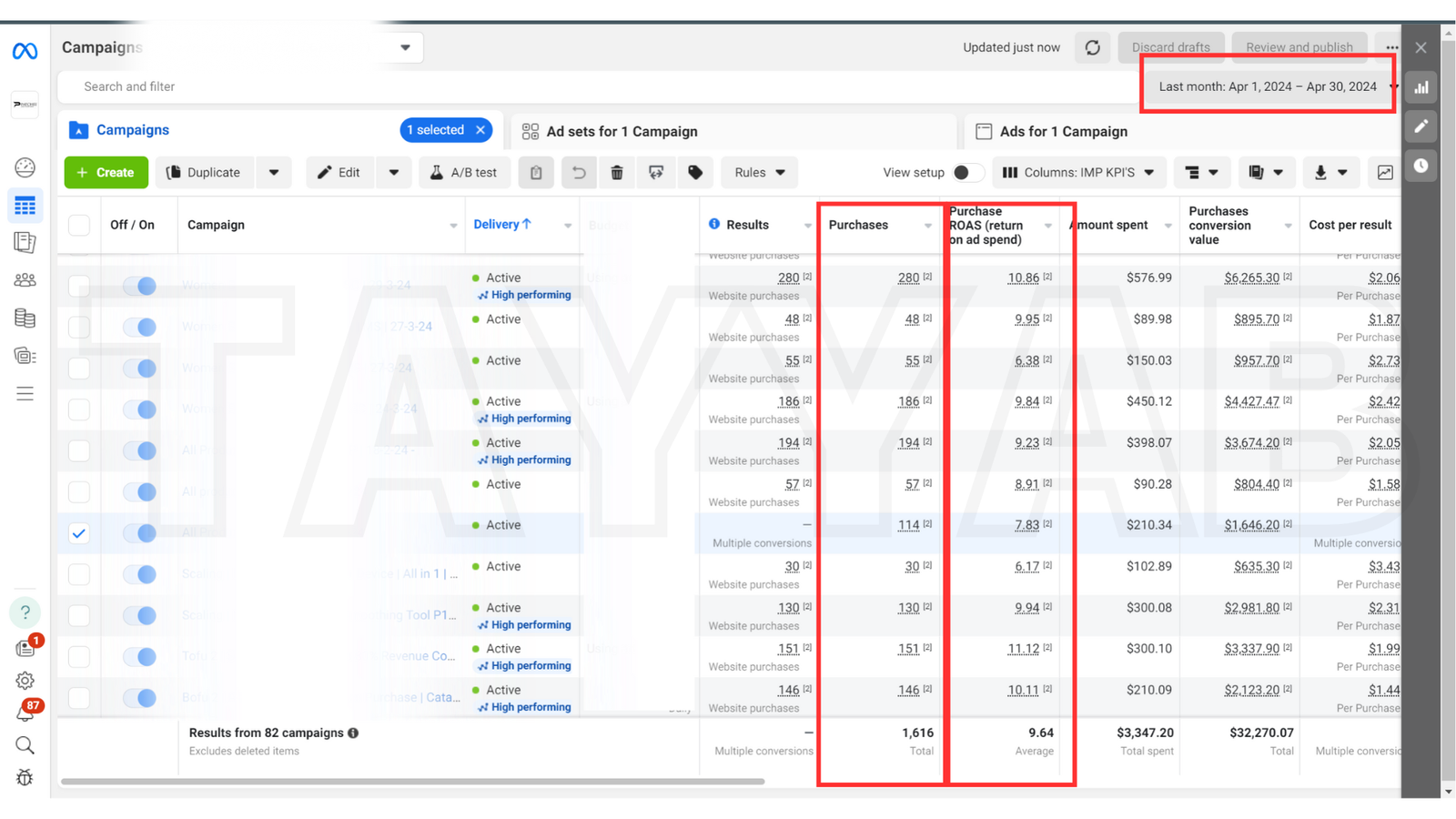The width and height of the screenshot is (1456, 819).
Task: Check the select-all checkbox in header
Action: pos(79,225)
